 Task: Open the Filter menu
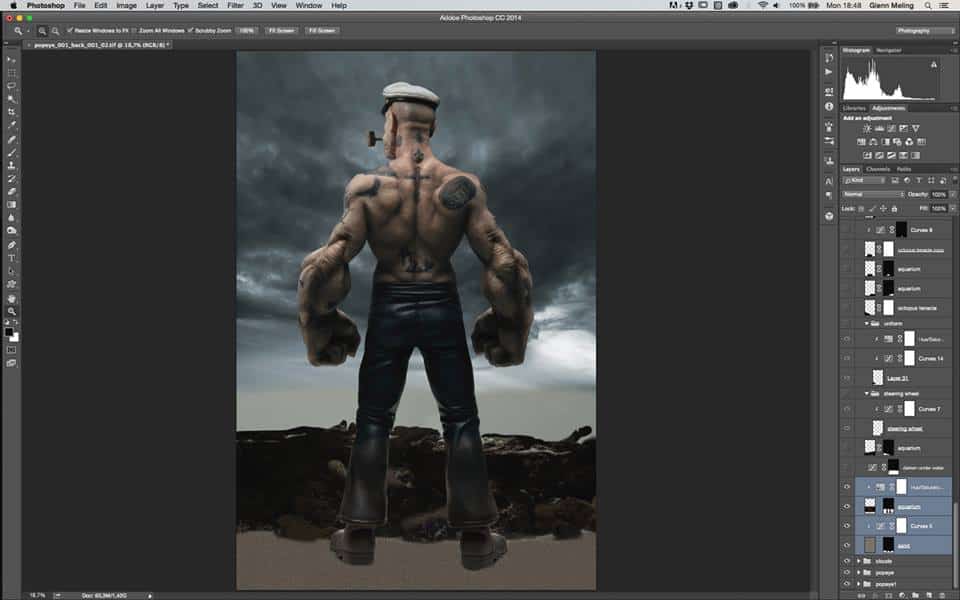pos(235,6)
